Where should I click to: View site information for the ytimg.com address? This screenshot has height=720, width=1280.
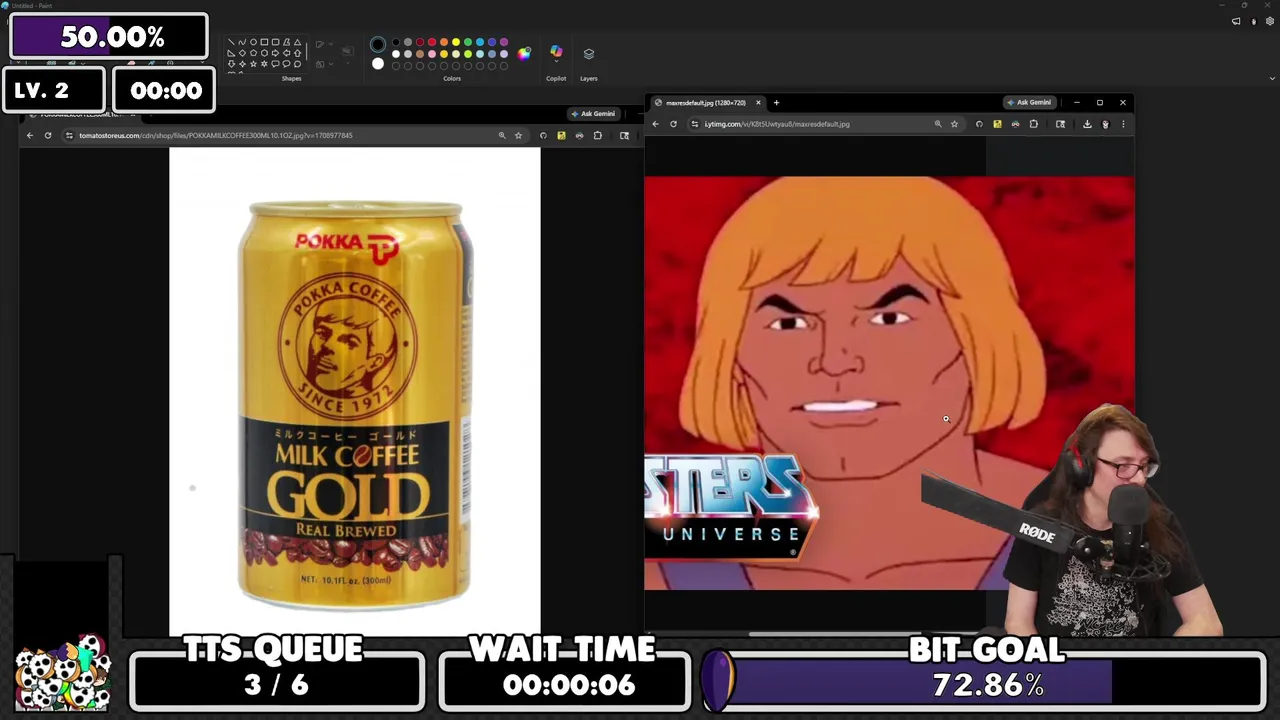click(x=695, y=124)
